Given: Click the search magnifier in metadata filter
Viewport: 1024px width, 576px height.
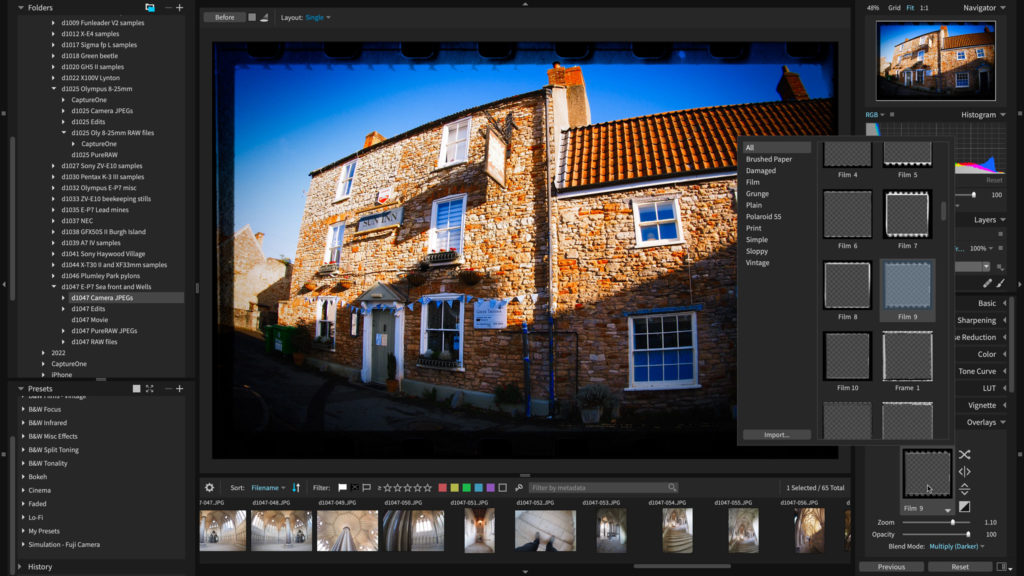Looking at the screenshot, I should click(x=671, y=487).
